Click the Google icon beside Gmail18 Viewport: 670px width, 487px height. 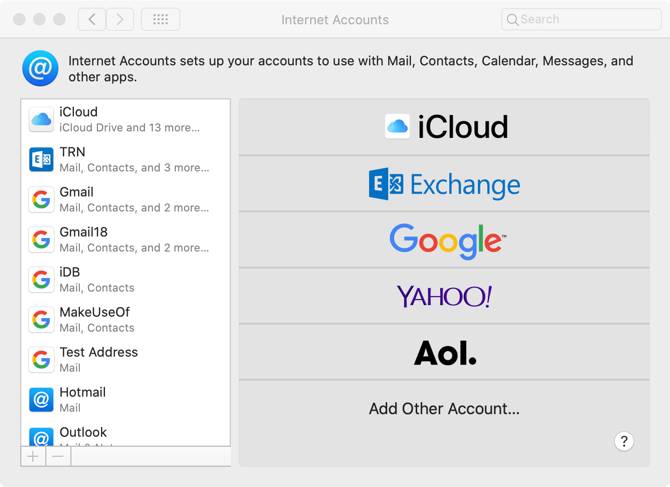41,240
